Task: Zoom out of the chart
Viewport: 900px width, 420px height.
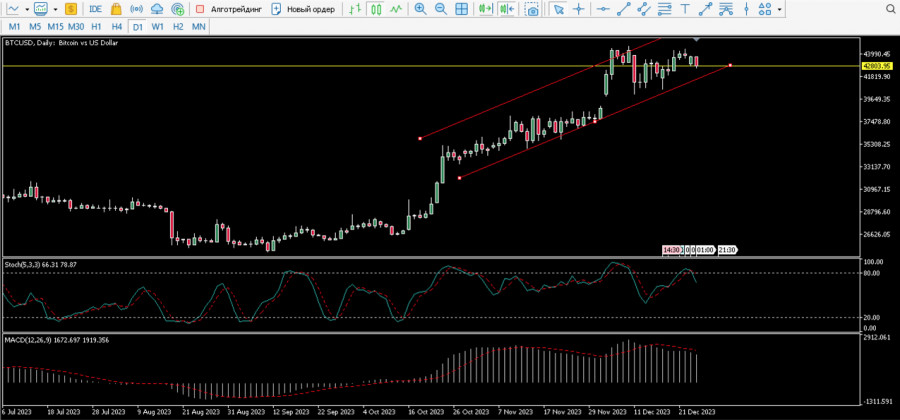Action: 440,9
